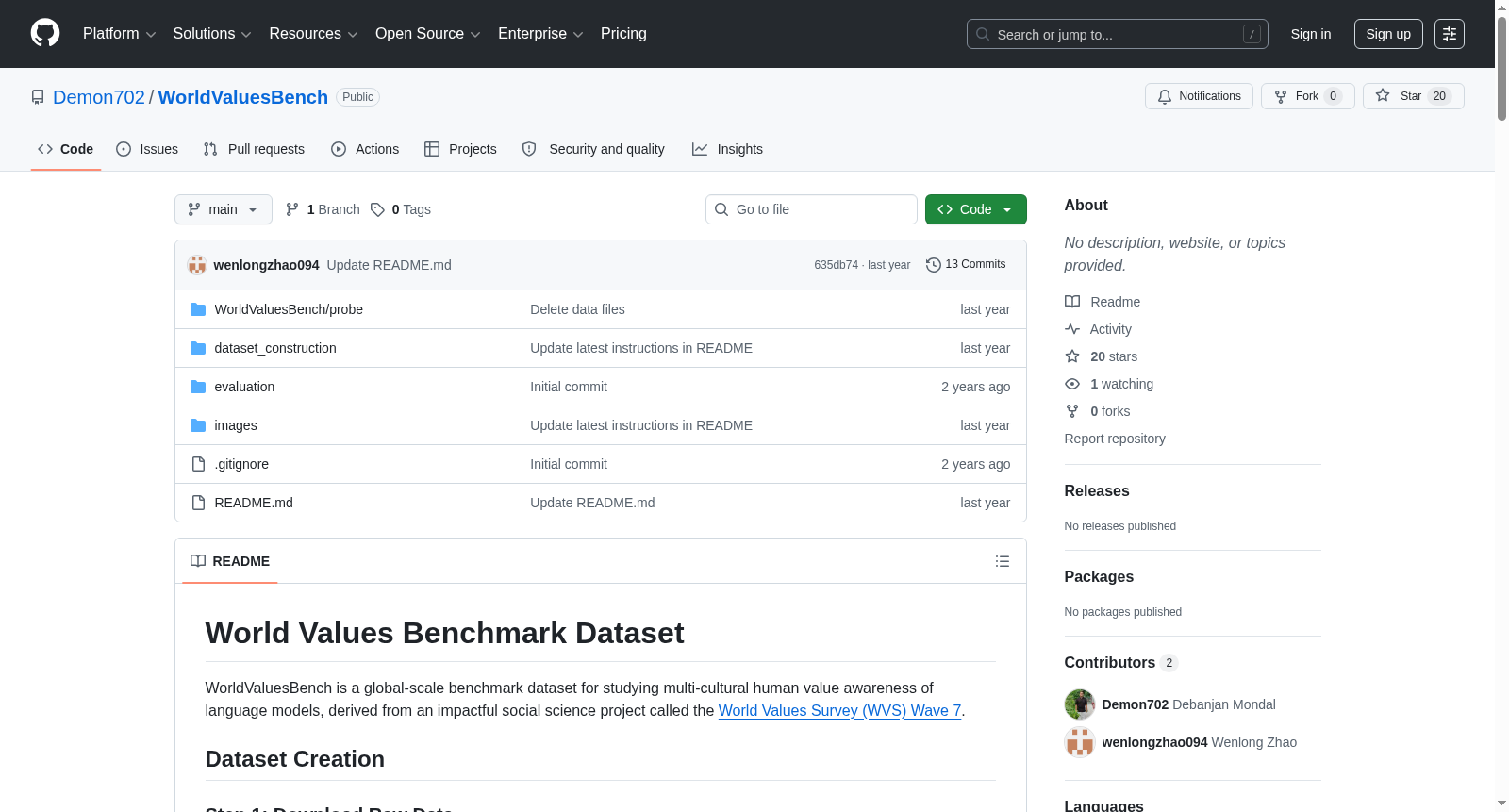Image resolution: width=1509 pixels, height=812 pixels.
Task: Click the pulse icon next to Activity
Action: pyautogui.click(x=1072, y=329)
